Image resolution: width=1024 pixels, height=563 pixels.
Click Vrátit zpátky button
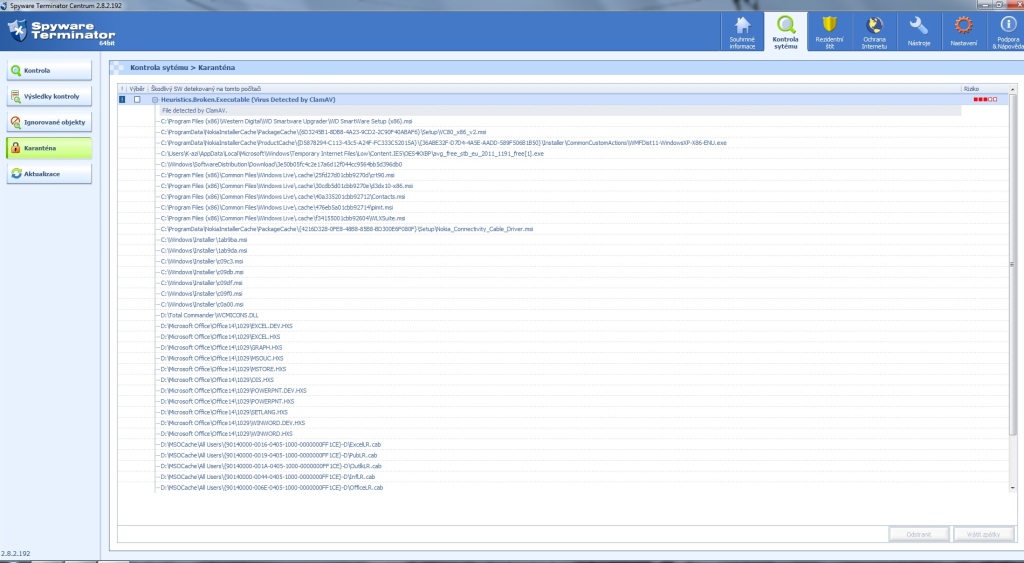point(984,534)
